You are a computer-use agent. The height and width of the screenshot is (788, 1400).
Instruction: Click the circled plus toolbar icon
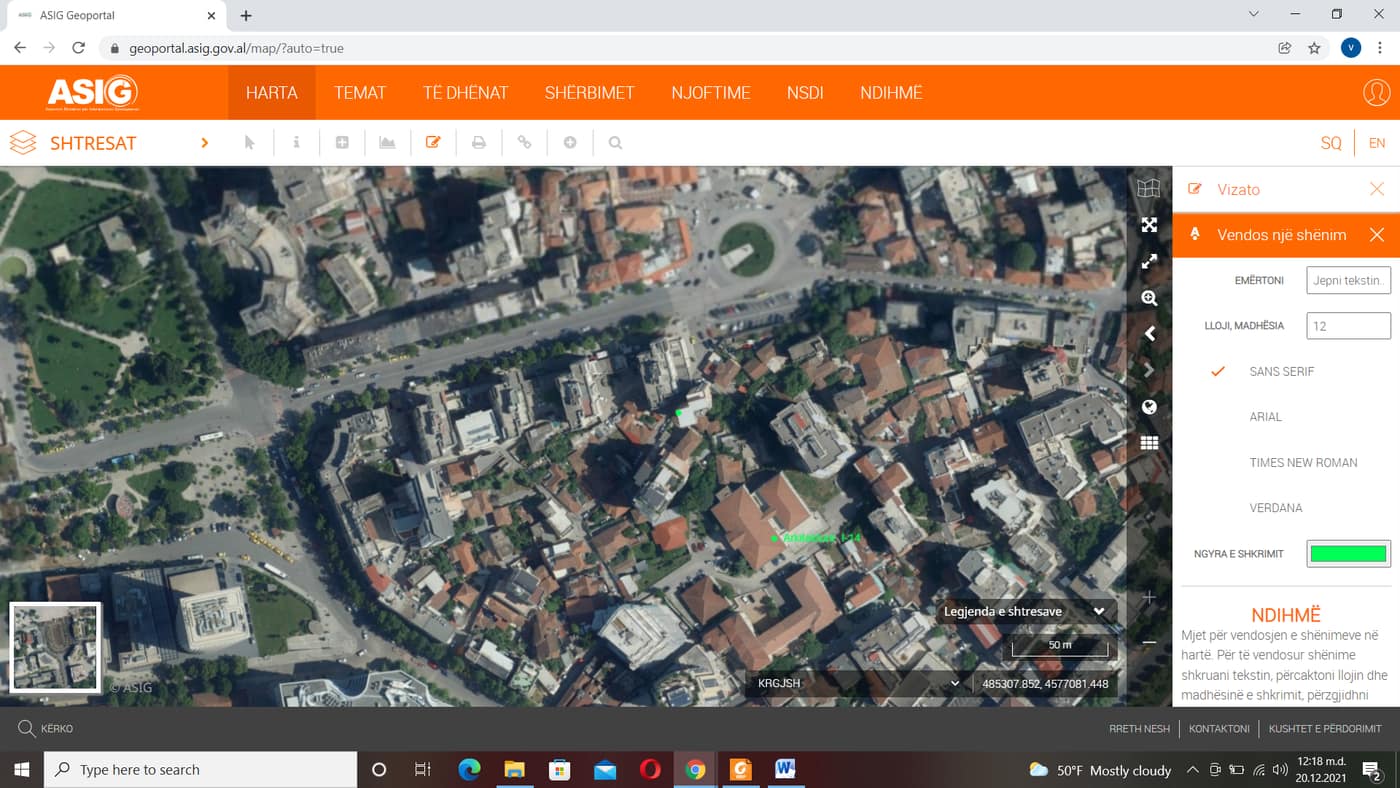coord(570,143)
